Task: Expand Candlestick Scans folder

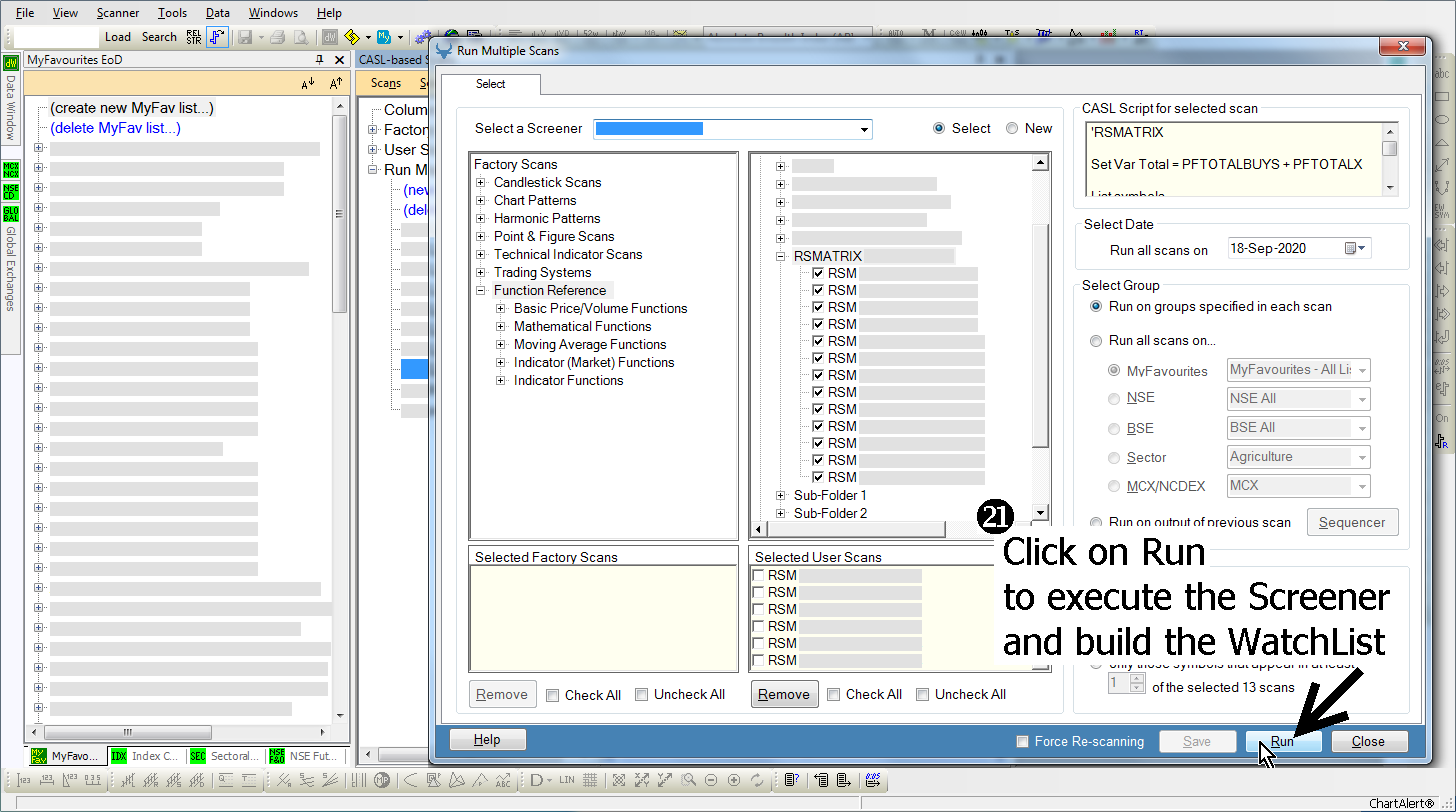Action: tap(481, 182)
